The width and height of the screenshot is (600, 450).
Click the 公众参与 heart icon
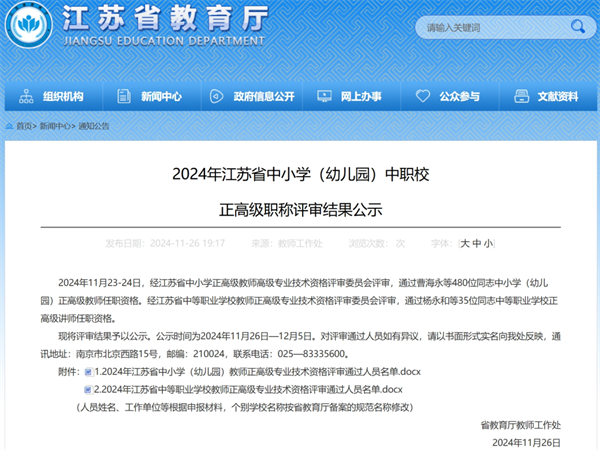tap(422, 97)
